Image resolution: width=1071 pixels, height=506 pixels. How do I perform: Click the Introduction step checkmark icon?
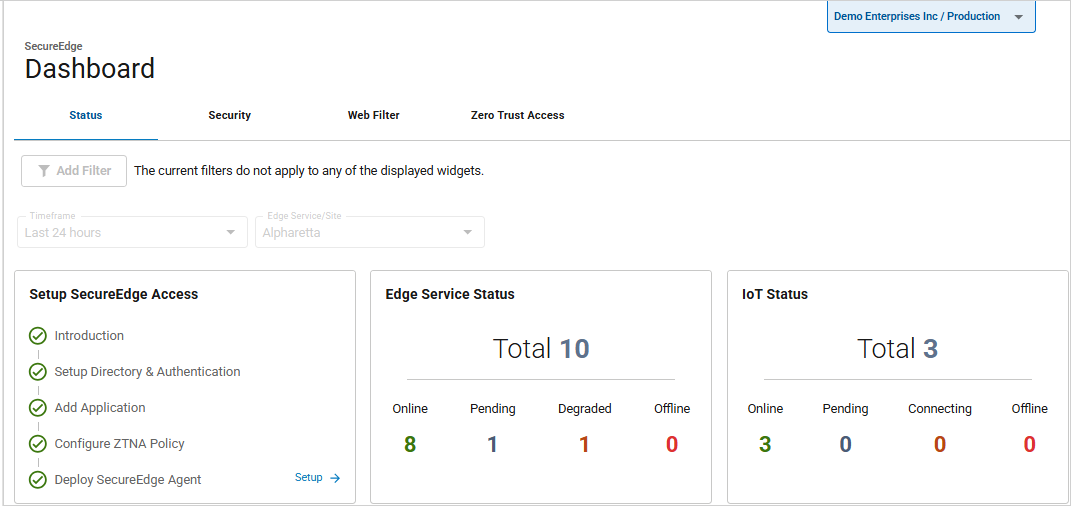tap(38, 336)
